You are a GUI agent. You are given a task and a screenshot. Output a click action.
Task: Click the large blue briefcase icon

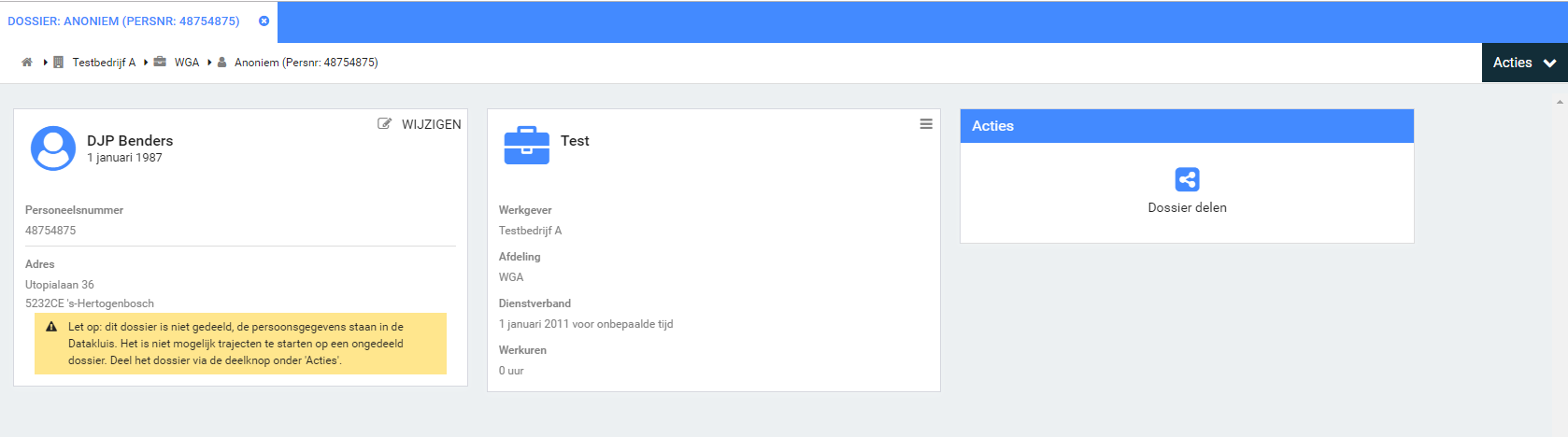[x=527, y=146]
